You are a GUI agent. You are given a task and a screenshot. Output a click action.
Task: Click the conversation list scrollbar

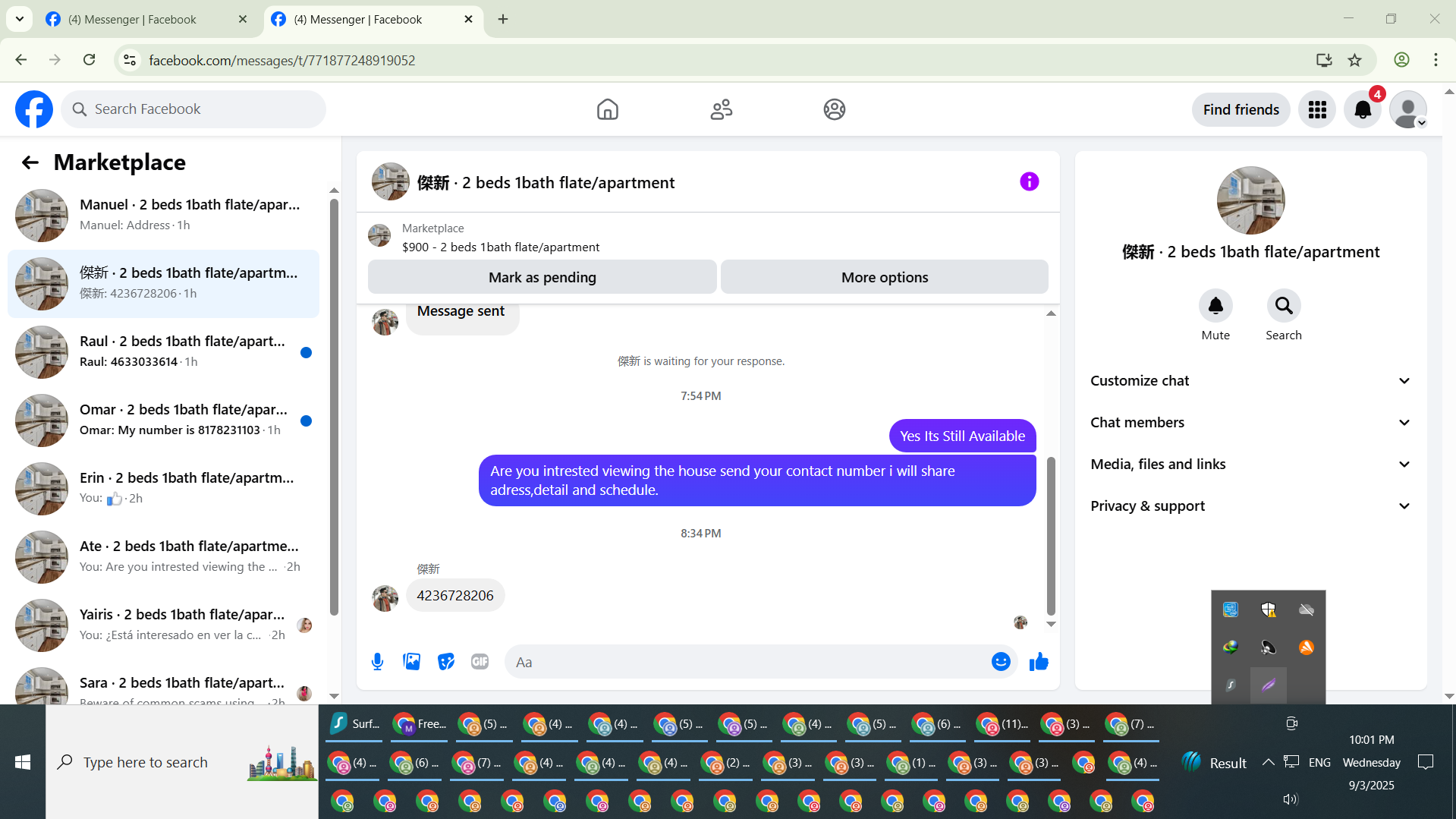[x=334, y=406]
